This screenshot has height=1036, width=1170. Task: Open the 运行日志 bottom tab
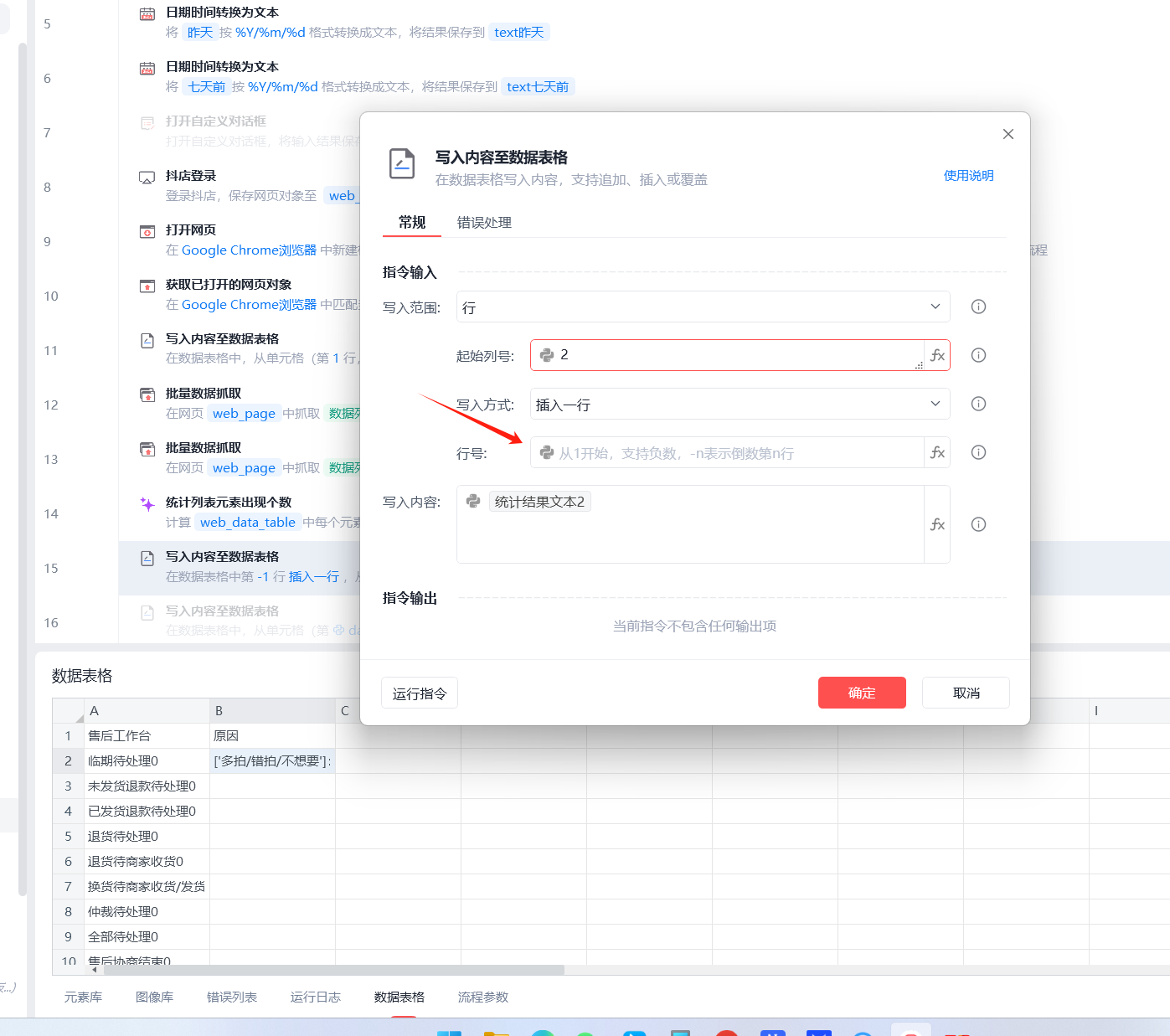315,997
